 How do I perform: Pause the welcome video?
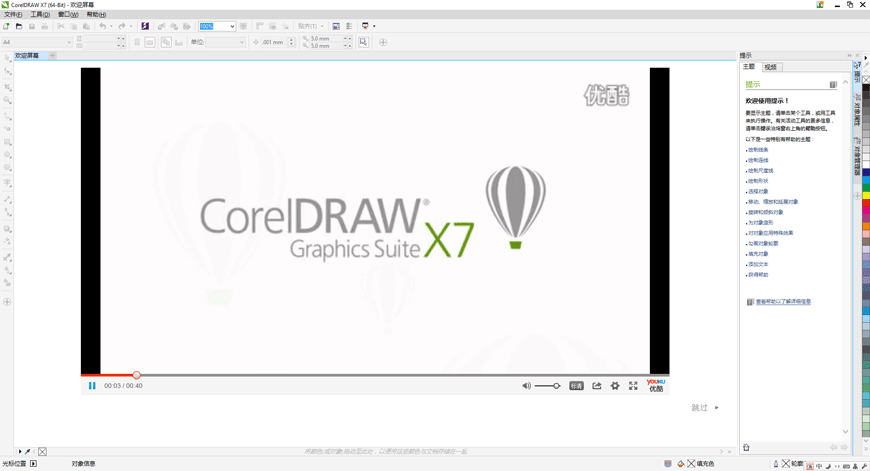click(92, 386)
